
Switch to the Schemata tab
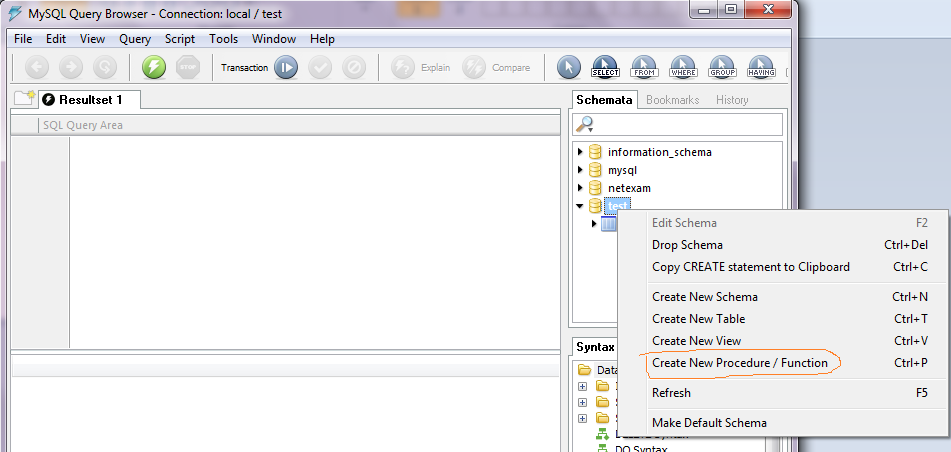[x=604, y=100]
